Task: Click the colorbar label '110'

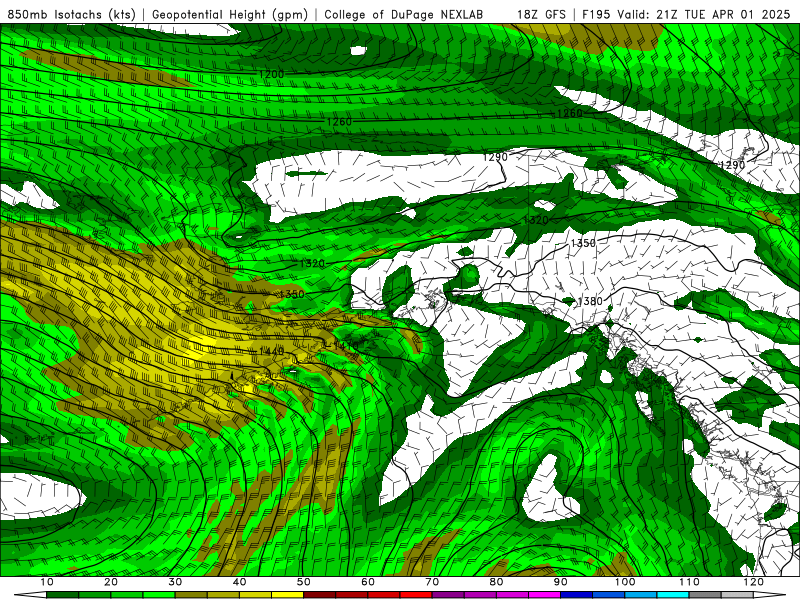Action: coord(689,582)
